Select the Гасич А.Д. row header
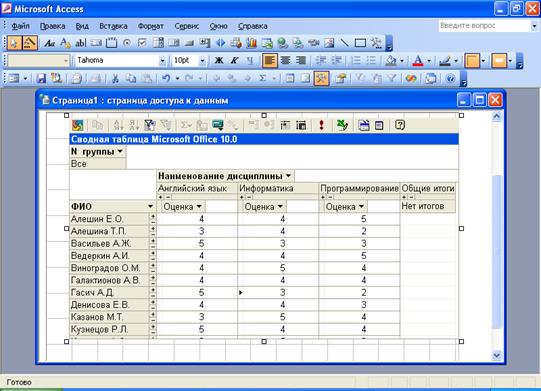The width and height of the screenshot is (541, 391). [109, 293]
